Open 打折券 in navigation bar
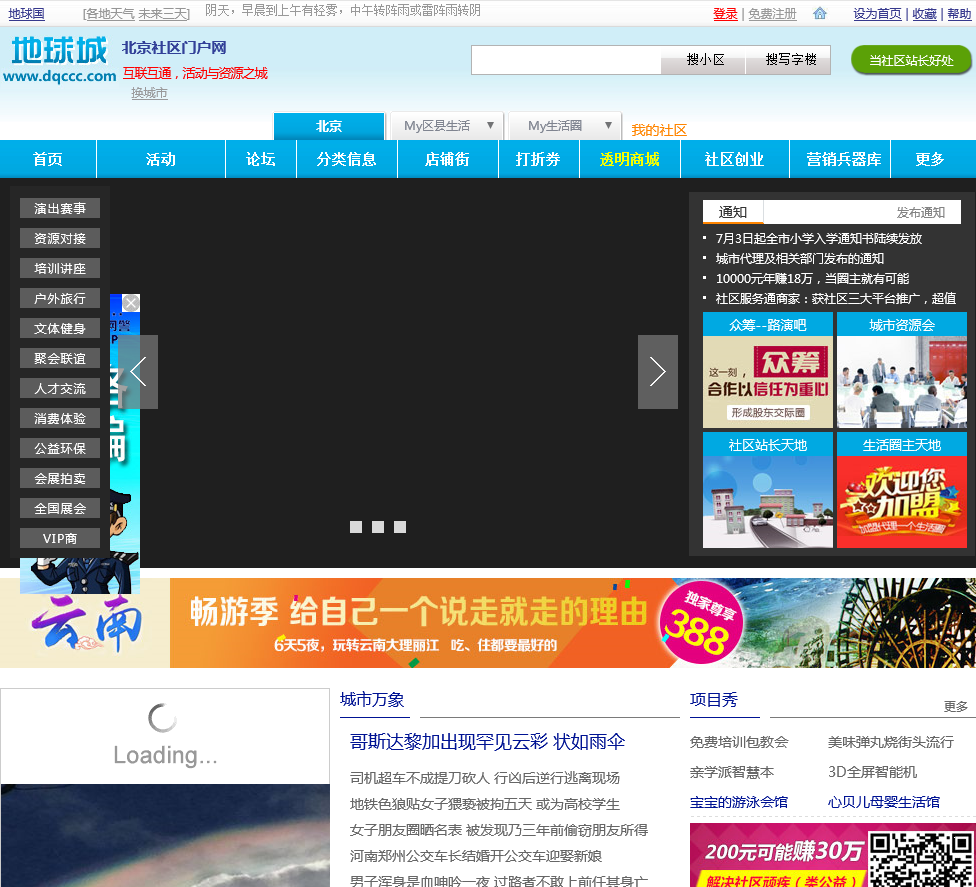The width and height of the screenshot is (976, 887). (x=538, y=159)
